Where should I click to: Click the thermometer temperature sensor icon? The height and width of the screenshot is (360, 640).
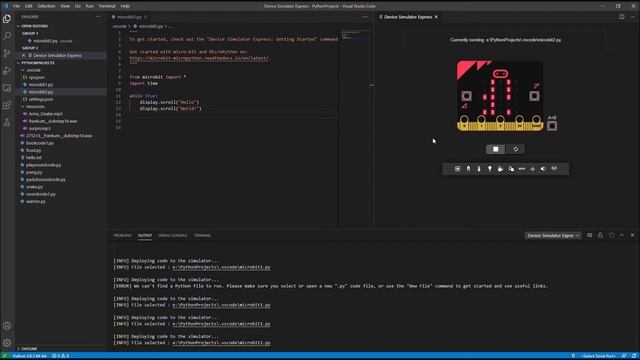coord(479,169)
